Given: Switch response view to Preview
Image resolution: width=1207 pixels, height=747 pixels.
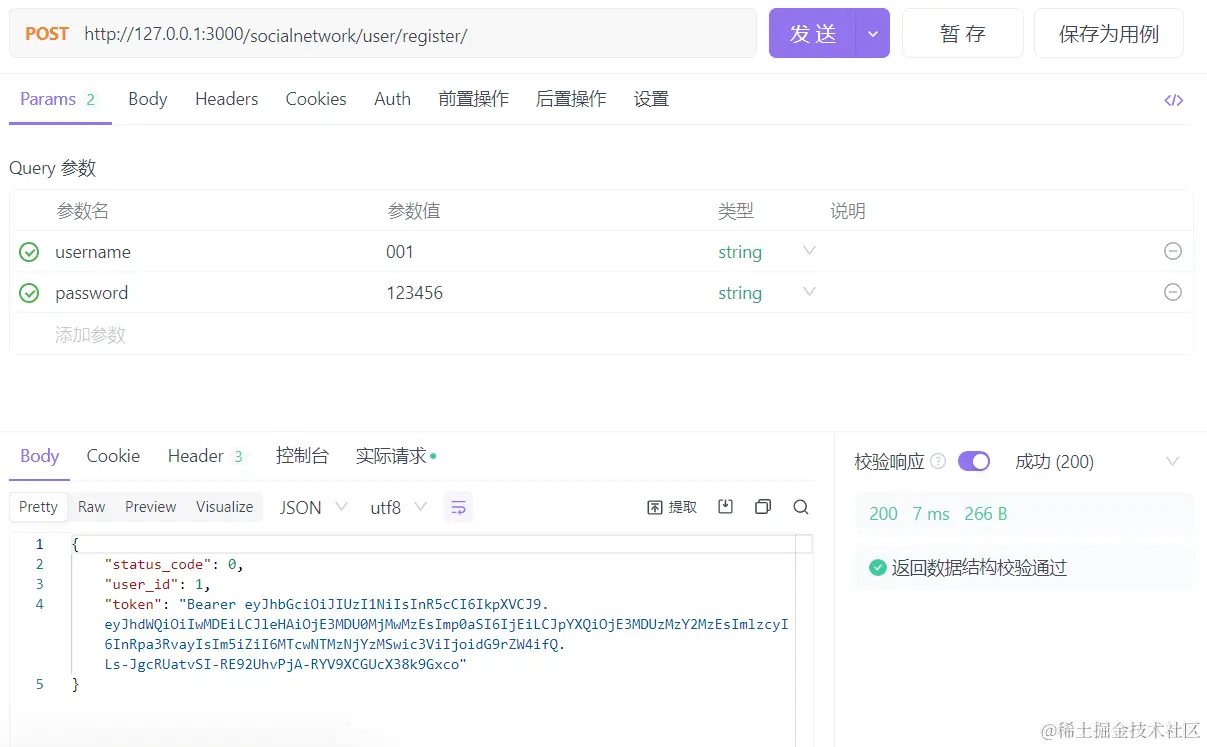Looking at the screenshot, I should (151, 507).
